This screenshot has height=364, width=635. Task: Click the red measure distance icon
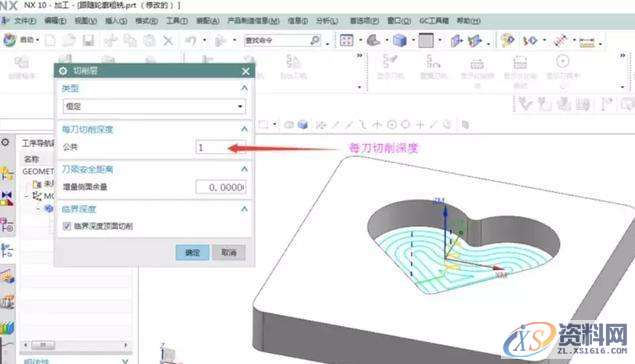[561, 40]
